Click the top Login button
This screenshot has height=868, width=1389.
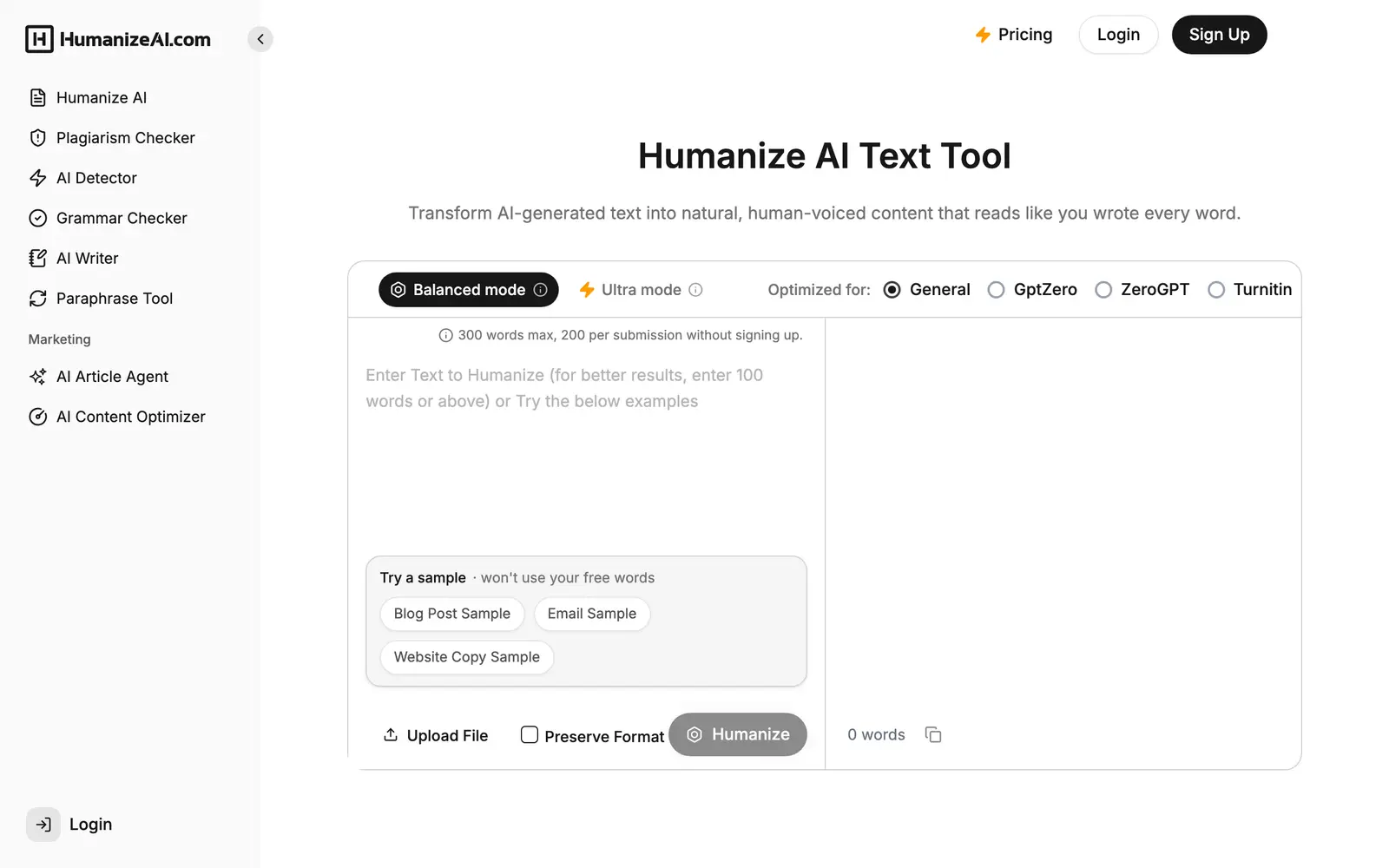click(x=1118, y=35)
